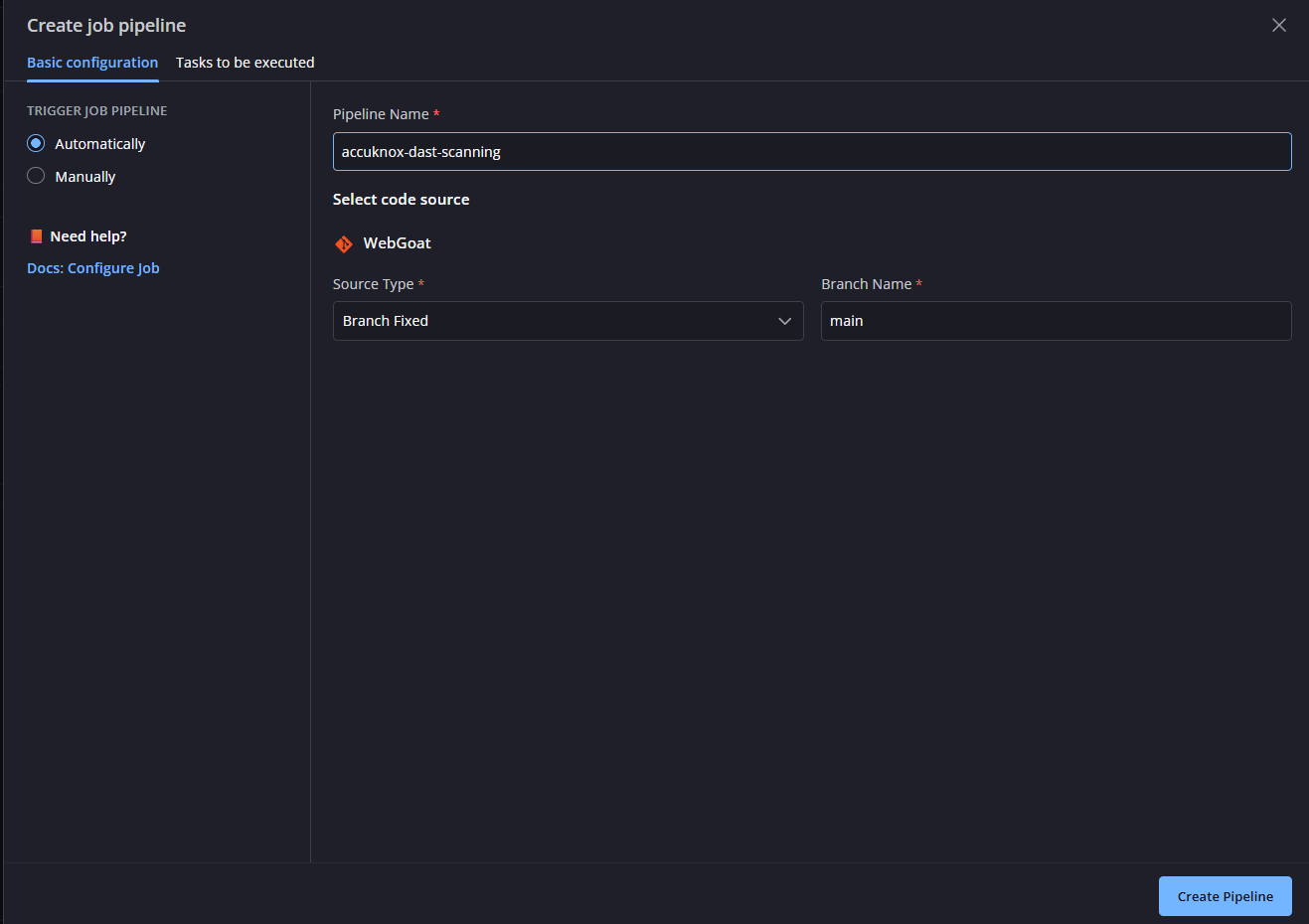
Task: Open the Tasks to be executed tab
Action: [245, 63]
